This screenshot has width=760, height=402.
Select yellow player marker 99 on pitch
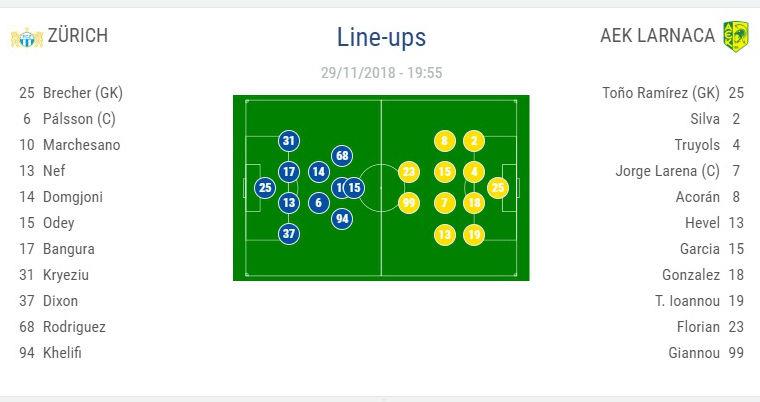pyautogui.click(x=409, y=203)
